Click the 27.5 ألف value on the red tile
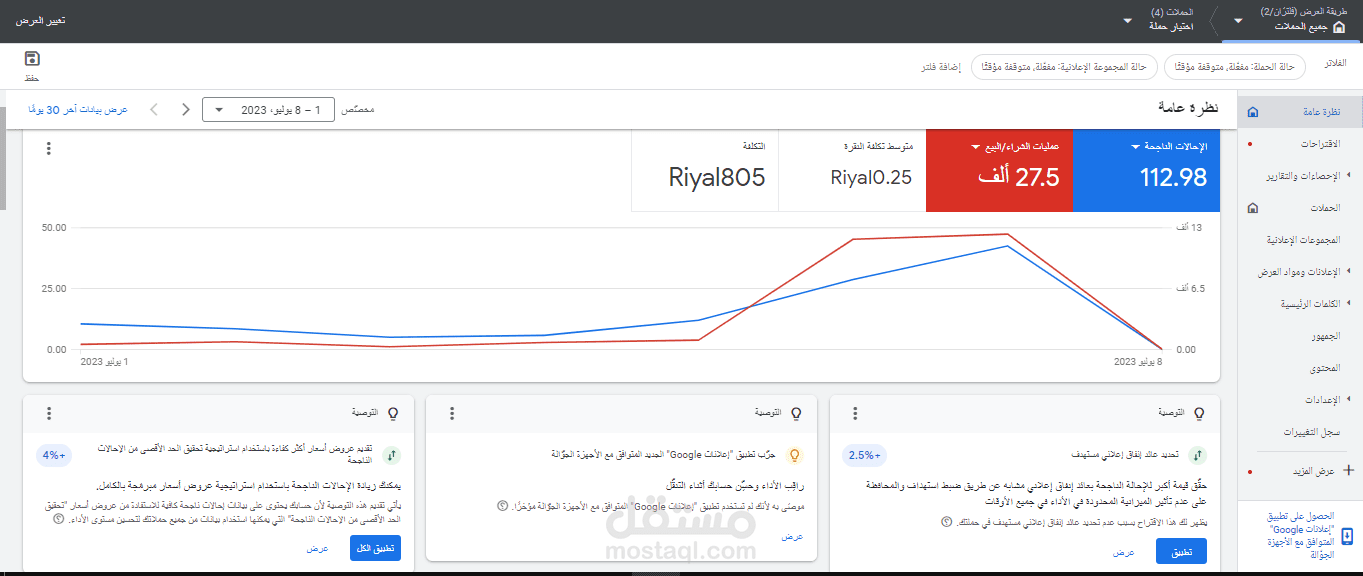The height and width of the screenshot is (576, 1363). (x=1020, y=177)
